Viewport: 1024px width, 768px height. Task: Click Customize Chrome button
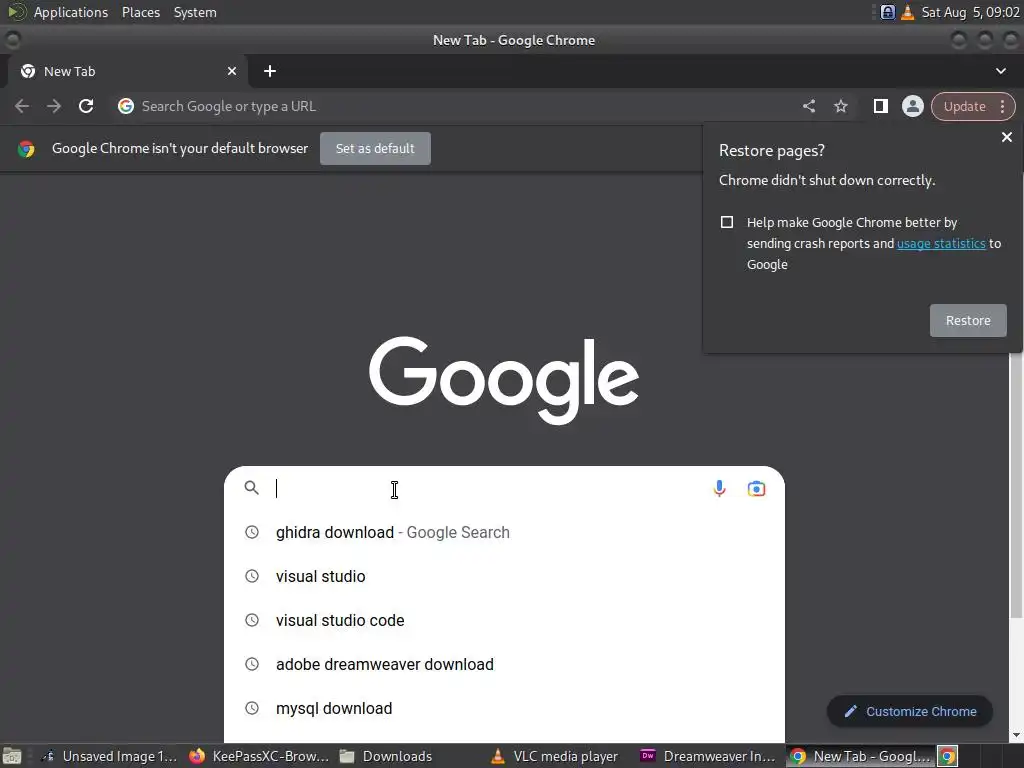[910, 712]
